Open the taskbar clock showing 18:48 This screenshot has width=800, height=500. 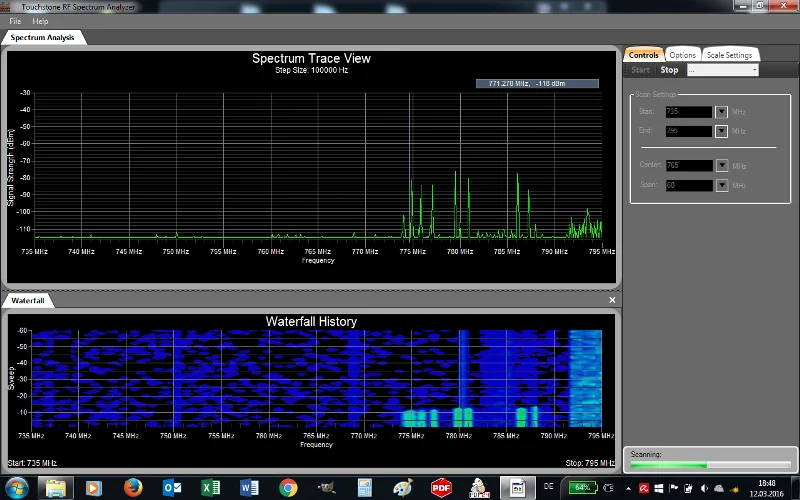pyautogui.click(x=767, y=488)
